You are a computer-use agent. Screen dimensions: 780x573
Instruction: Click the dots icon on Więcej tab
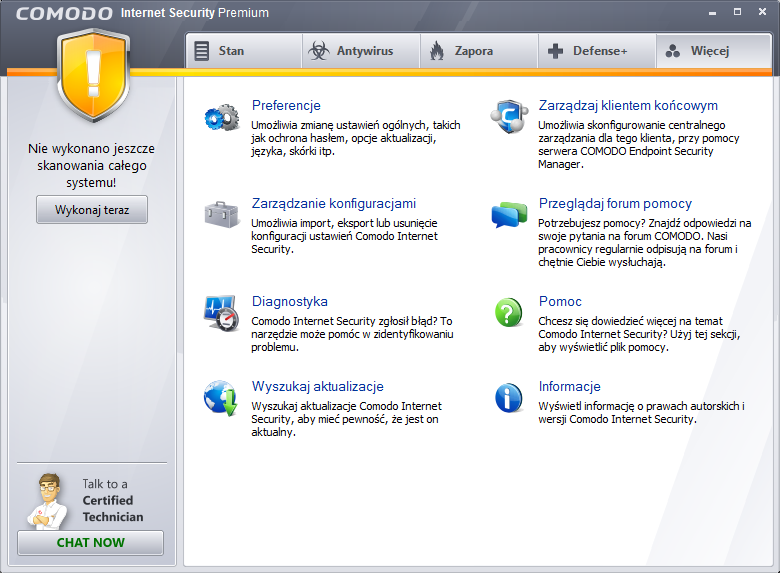pos(673,51)
